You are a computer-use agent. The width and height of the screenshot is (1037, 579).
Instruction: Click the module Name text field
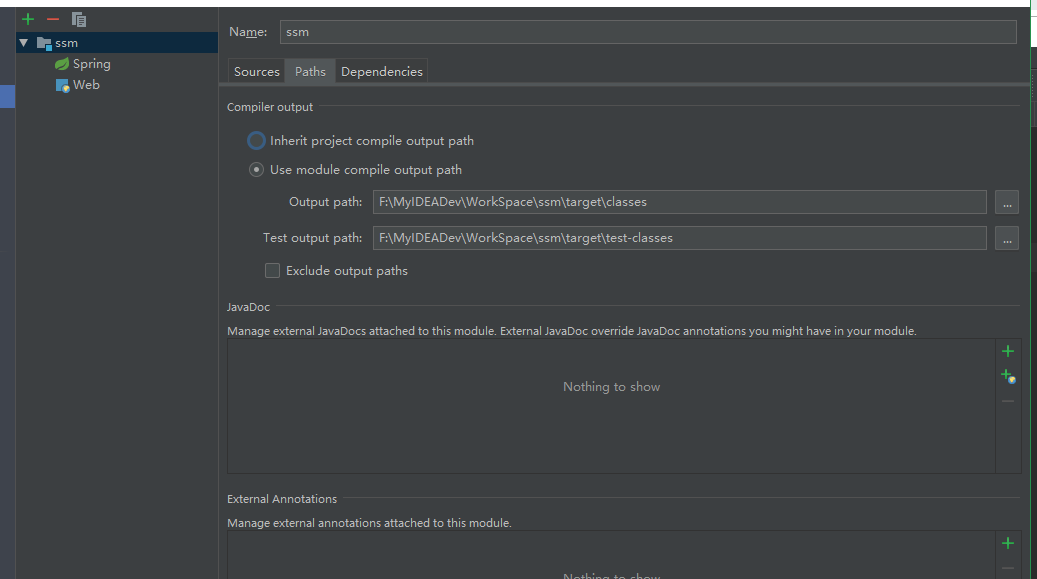click(647, 32)
